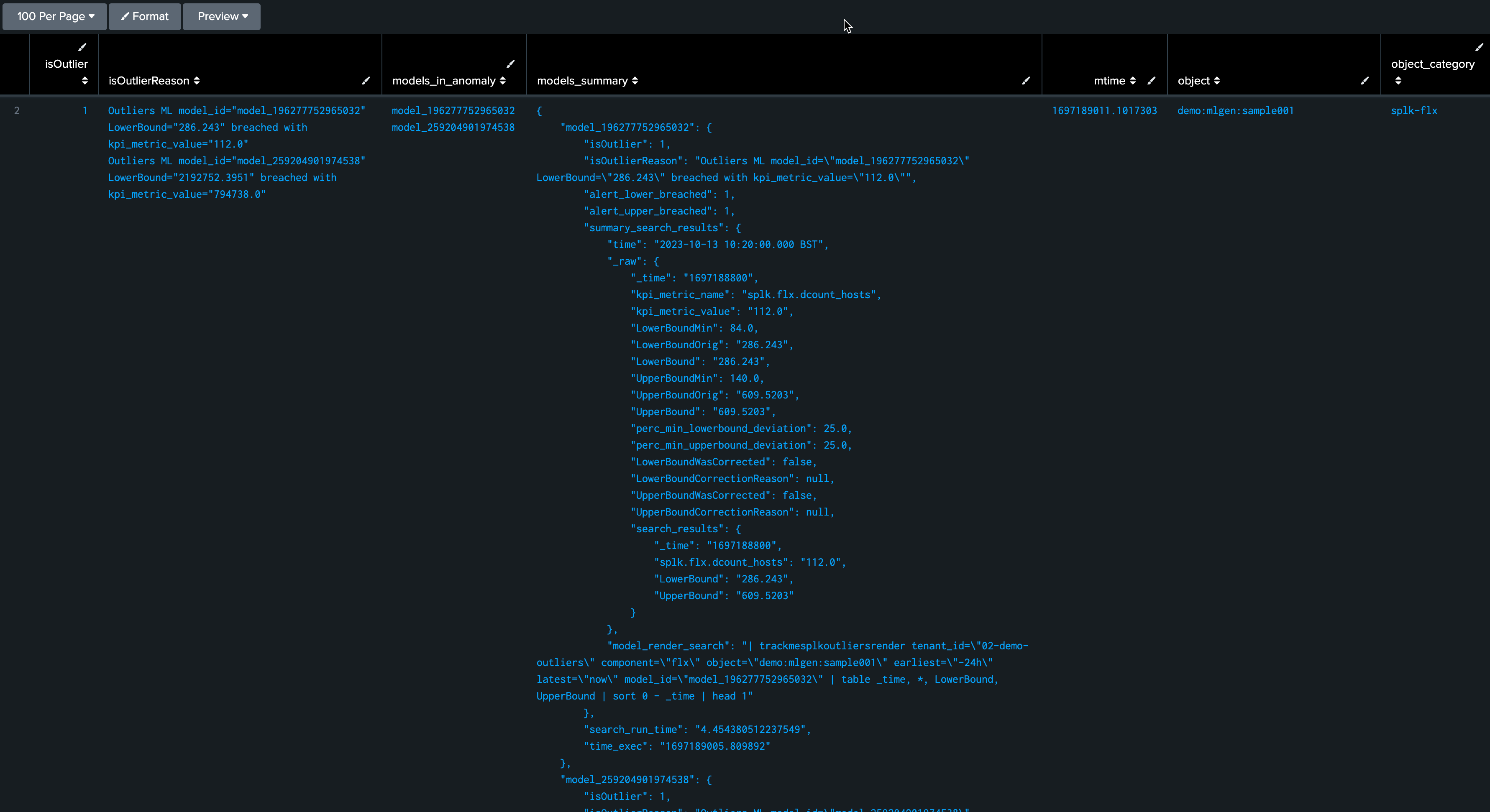Viewport: 1490px width, 812px height.
Task: Click pencil edit icon on object column
Action: point(1365,81)
